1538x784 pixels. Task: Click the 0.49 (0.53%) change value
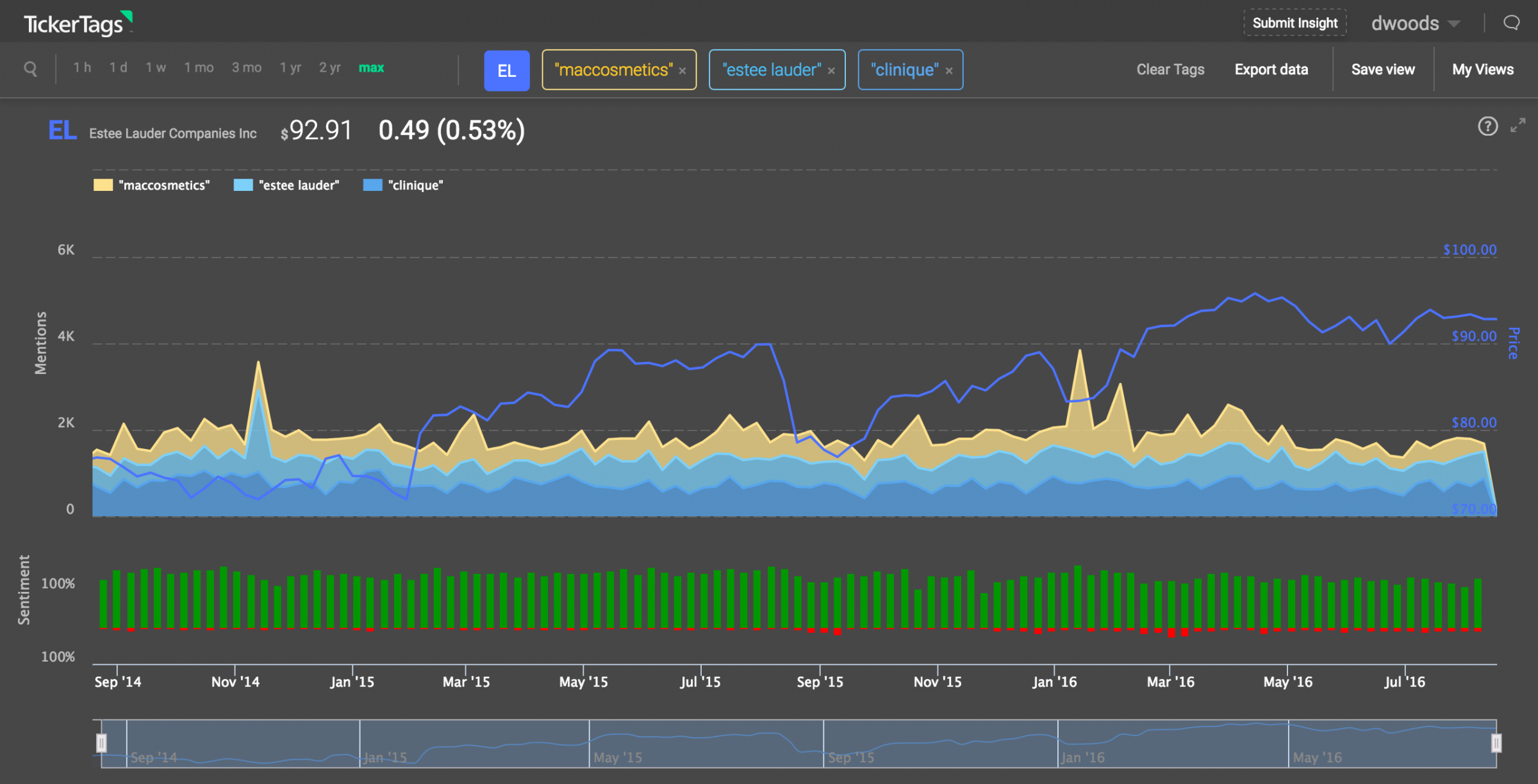tap(452, 131)
